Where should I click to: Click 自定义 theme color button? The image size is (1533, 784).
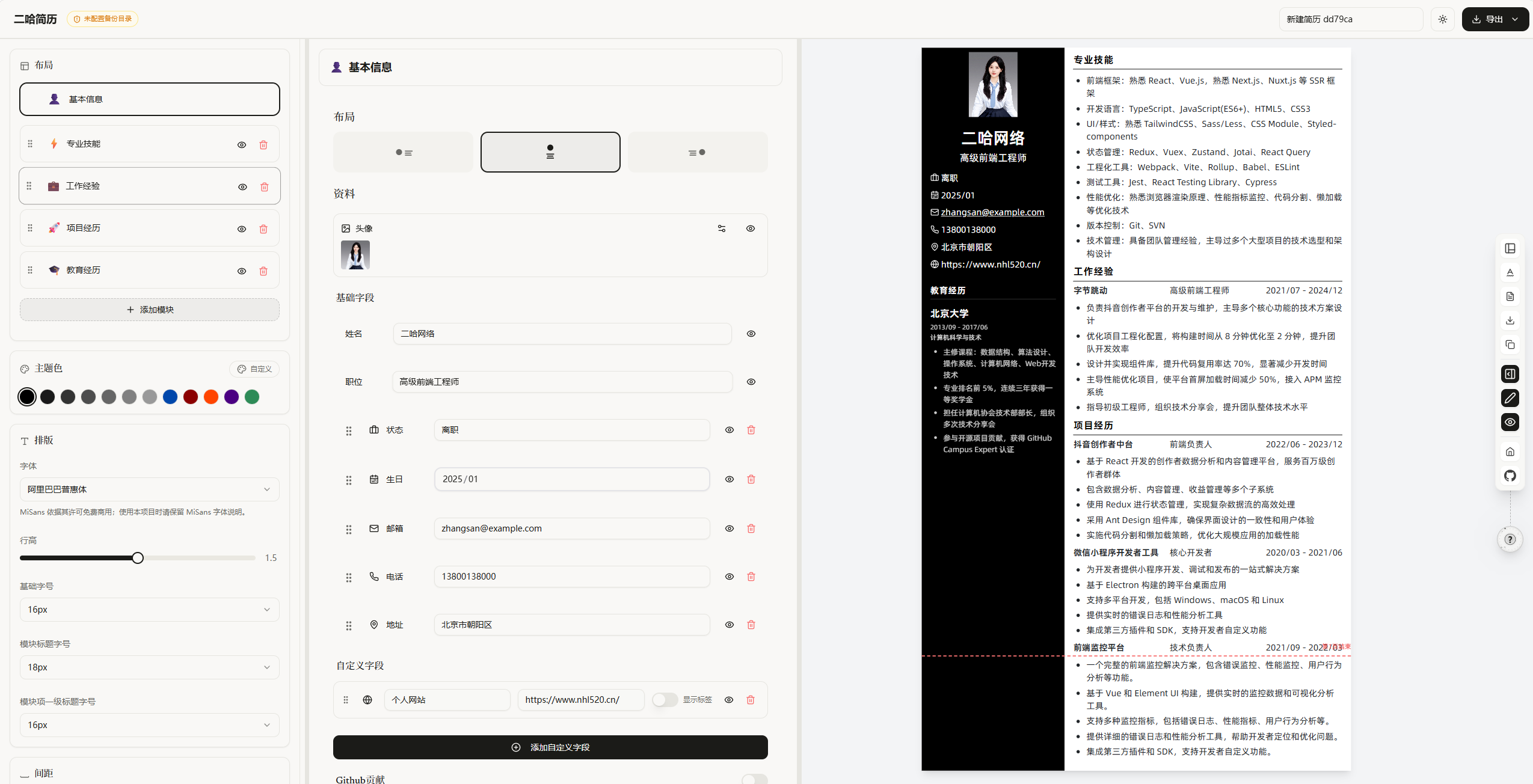tap(254, 369)
